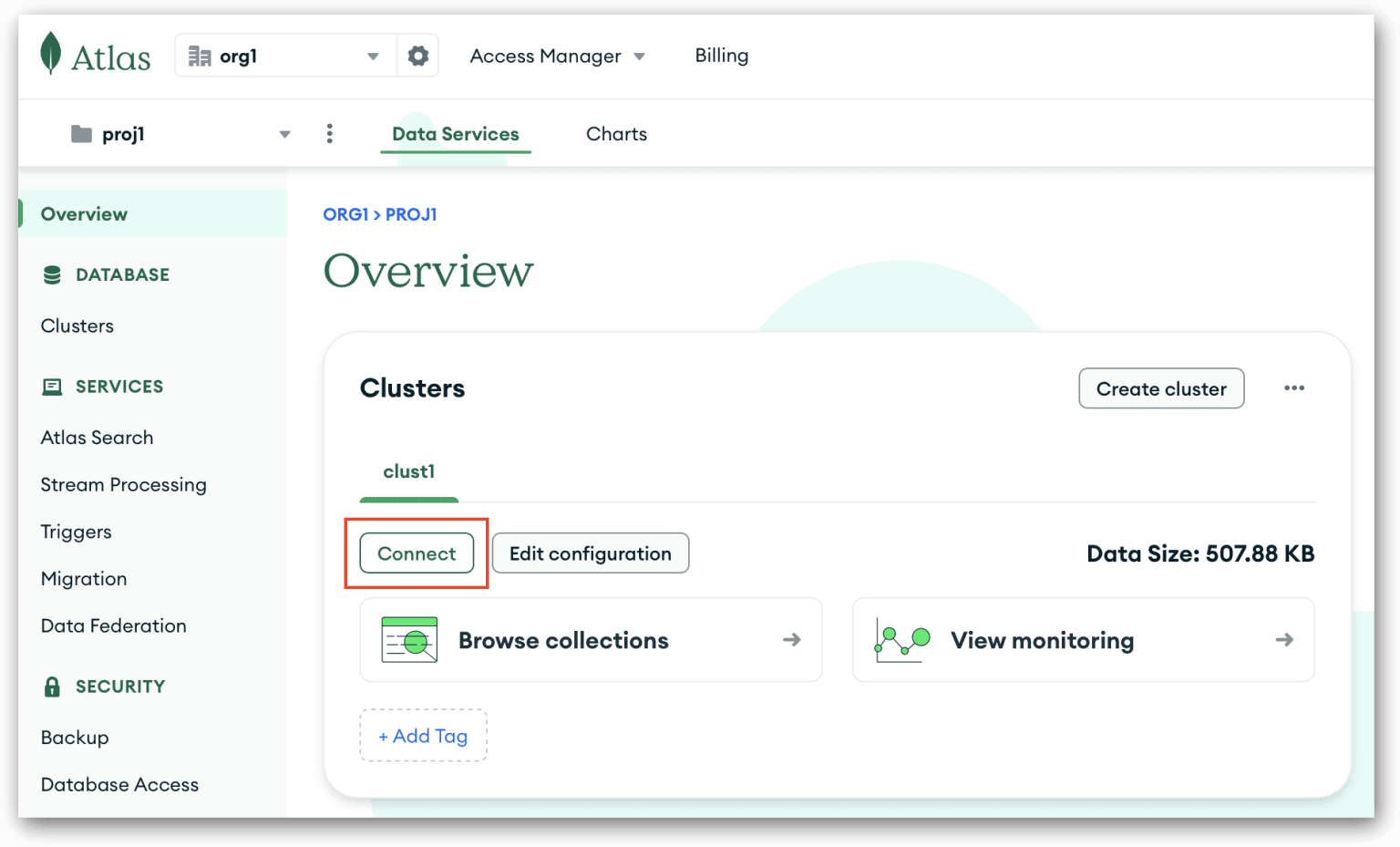
Task: Select the clust1 cluster tab
Action: (408, 471)
